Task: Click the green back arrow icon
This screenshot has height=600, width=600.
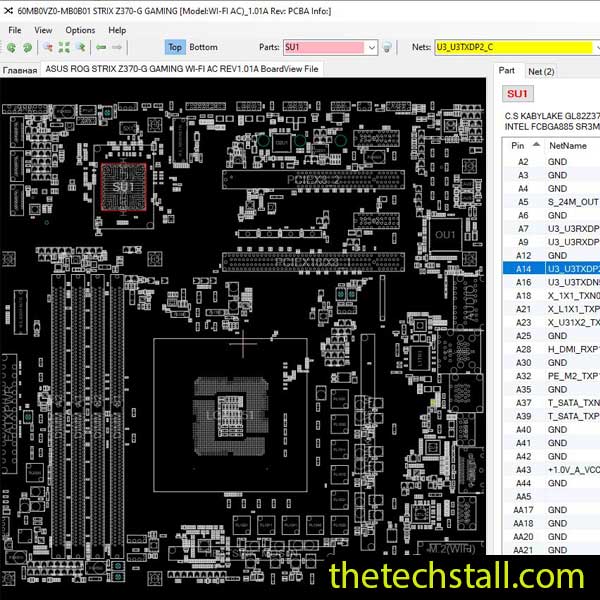Action: pos(101,47)
